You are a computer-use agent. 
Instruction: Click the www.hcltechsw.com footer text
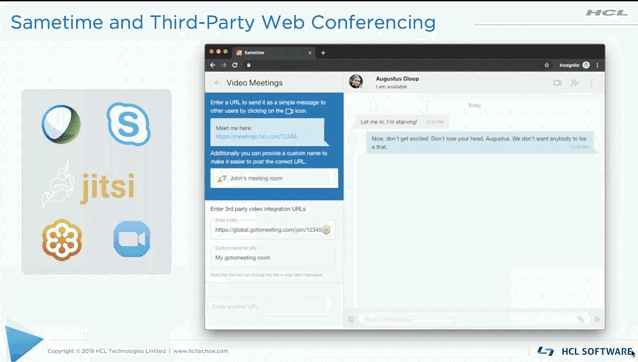click(201, 351)
